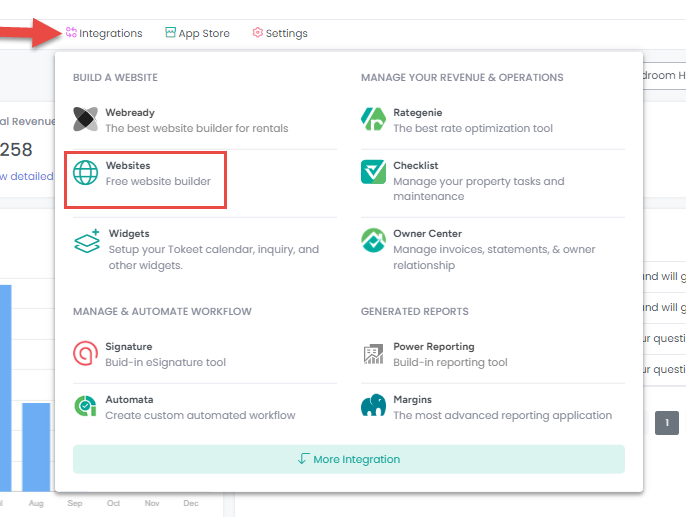This screenshot has height=517, width=686.
Task: Open the App Store menu
Action: (197, 33)
